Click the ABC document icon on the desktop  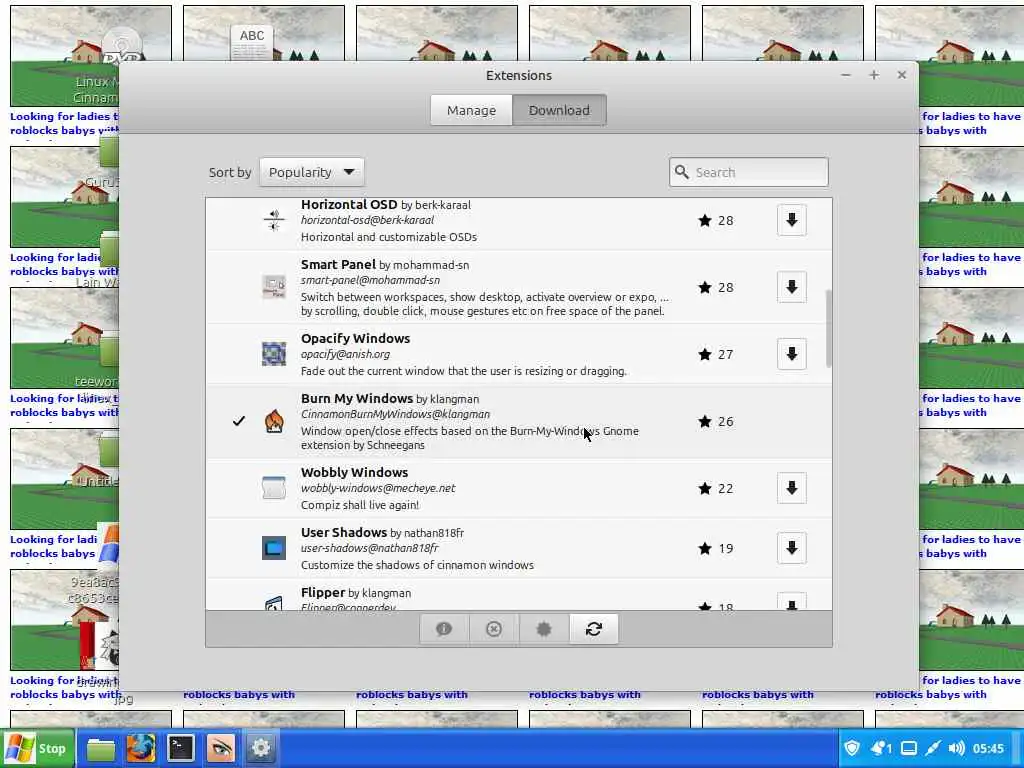point(251,42)
